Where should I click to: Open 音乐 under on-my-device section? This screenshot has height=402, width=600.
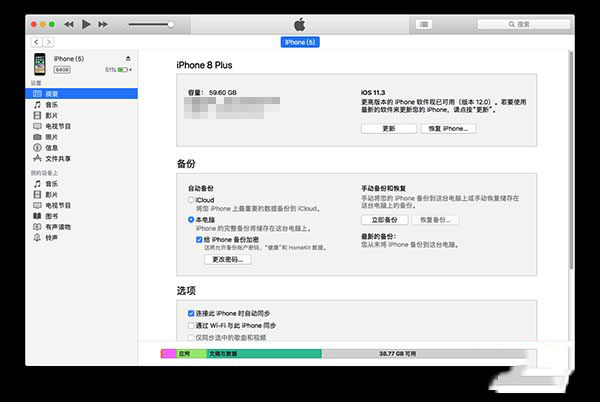tap(82, 184)
